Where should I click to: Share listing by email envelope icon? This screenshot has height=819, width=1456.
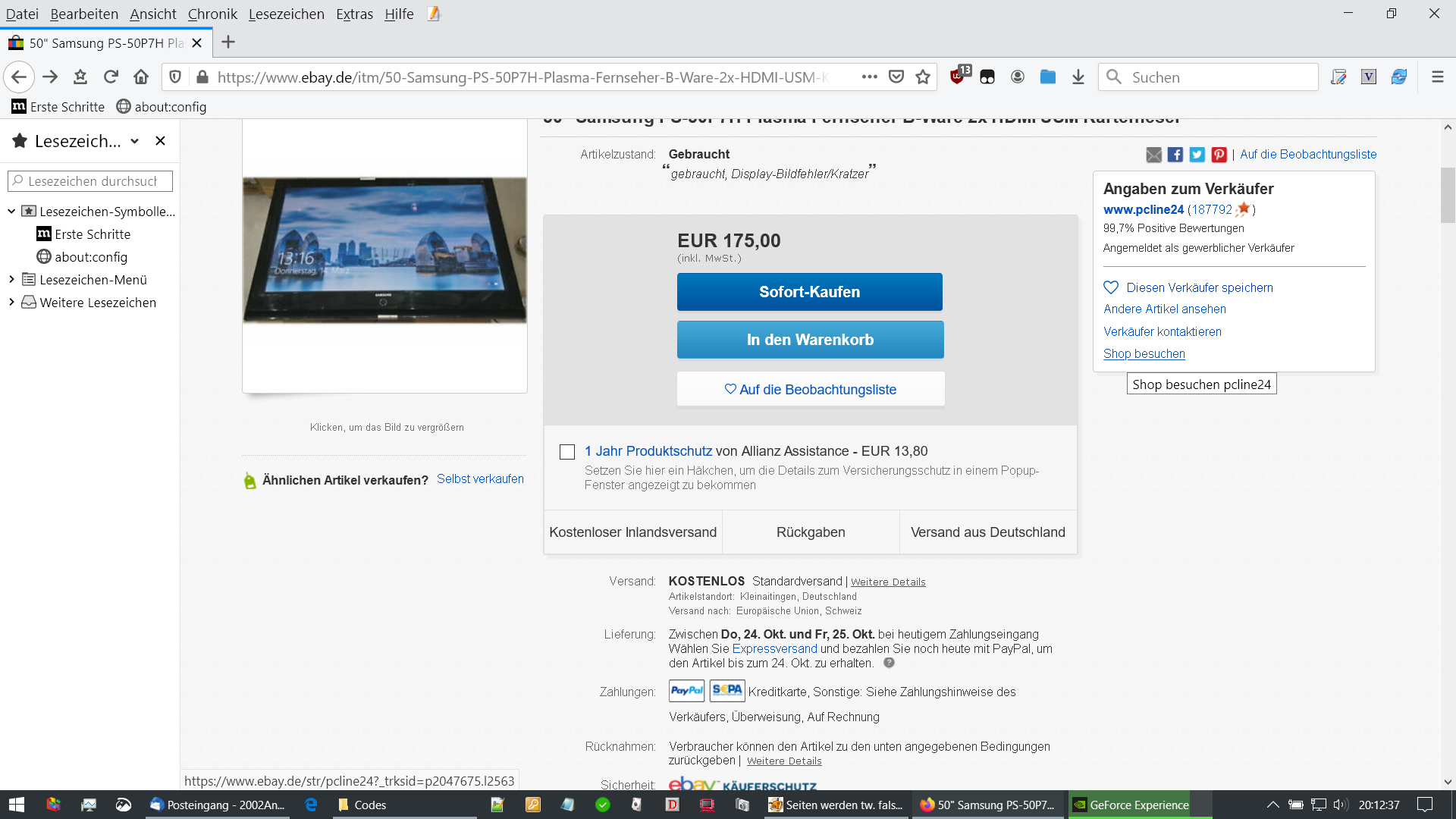[x=1153, y=155]
